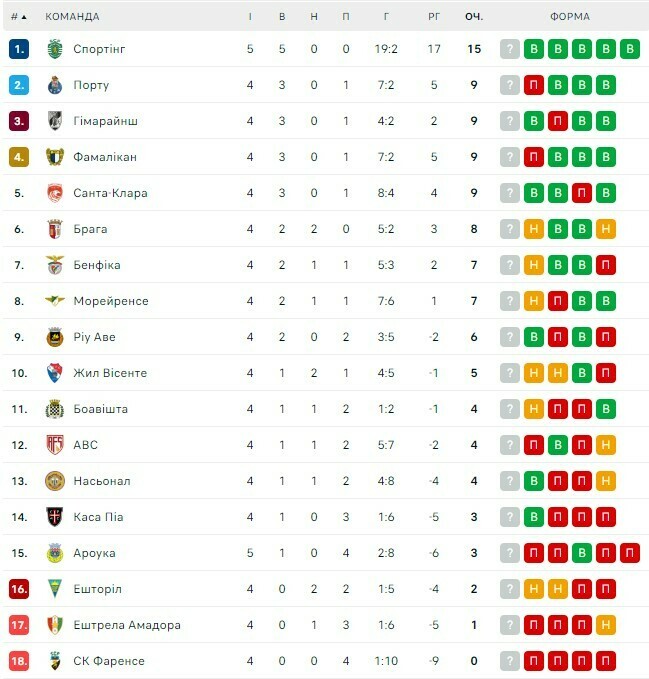
Task: Click Sporting's grey question mark form badge
Action: pyautogui.click(x=511, y=49)
